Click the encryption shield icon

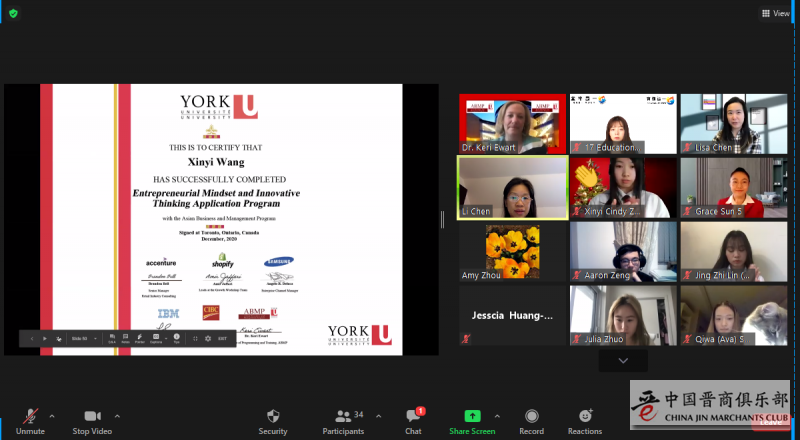pyautogui.click(x=13, y=13)
